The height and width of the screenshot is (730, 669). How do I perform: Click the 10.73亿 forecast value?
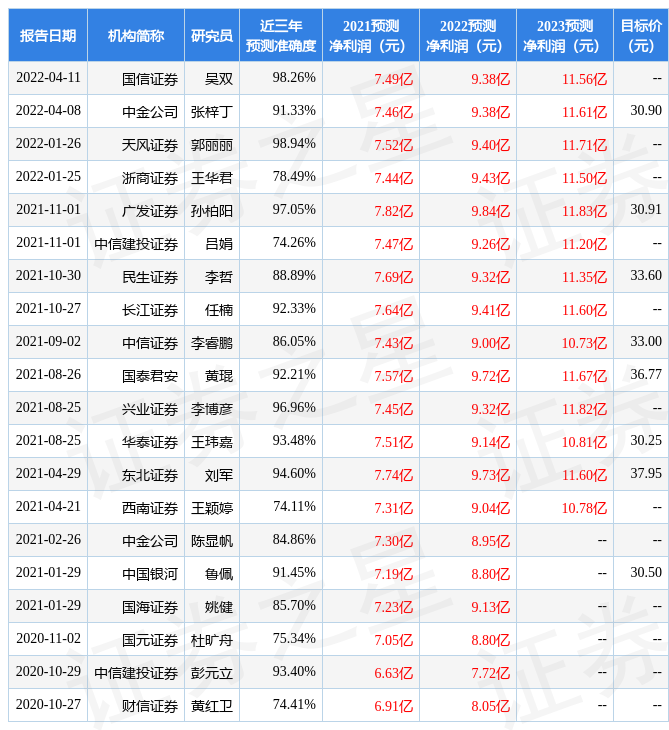tap(584, 343)
